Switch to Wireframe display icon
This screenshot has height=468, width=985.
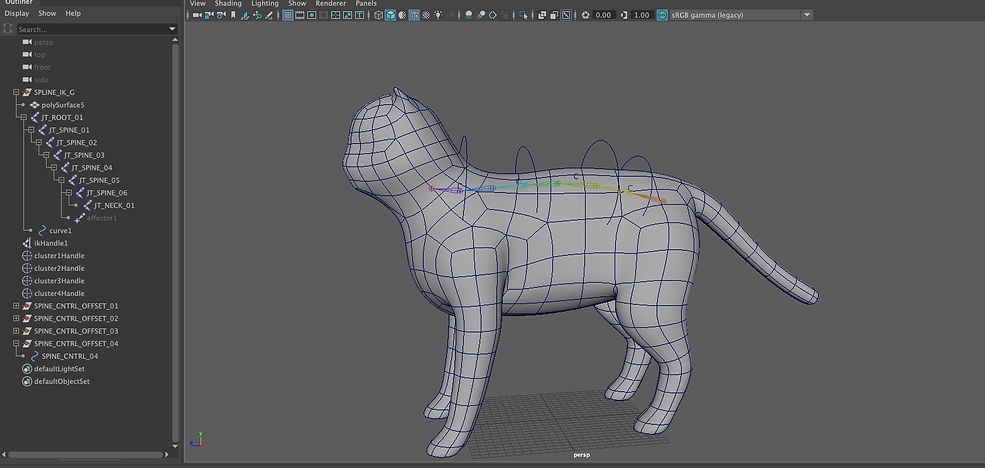pyautogui.click(x=379, y=15)
